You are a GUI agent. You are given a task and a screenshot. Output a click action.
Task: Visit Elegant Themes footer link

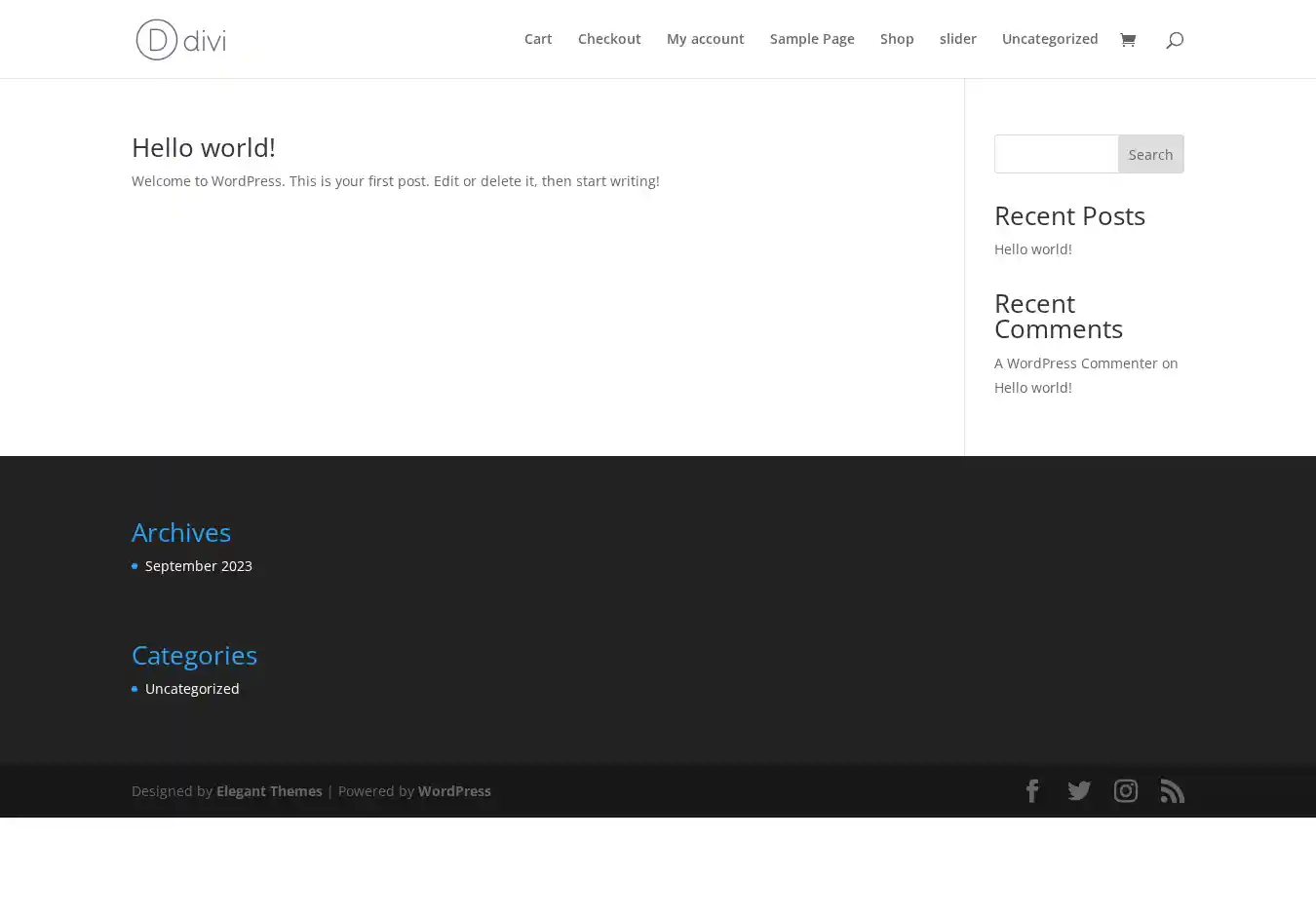pyautogui.click(x=269, y=791)
